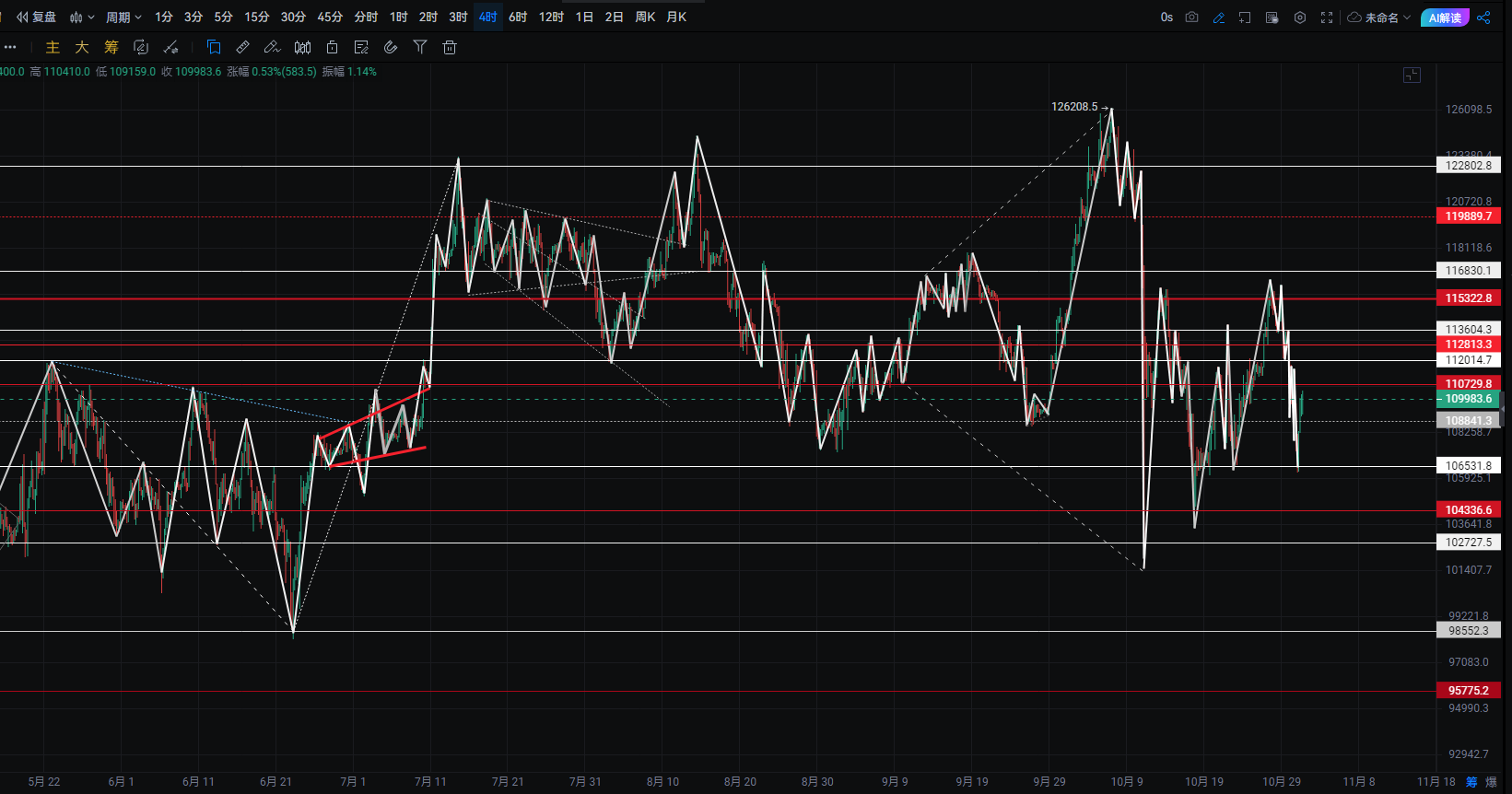The image size is (1512, 794).
Task: Select the ruler measurement tool
Action: [x=243, y=47]
